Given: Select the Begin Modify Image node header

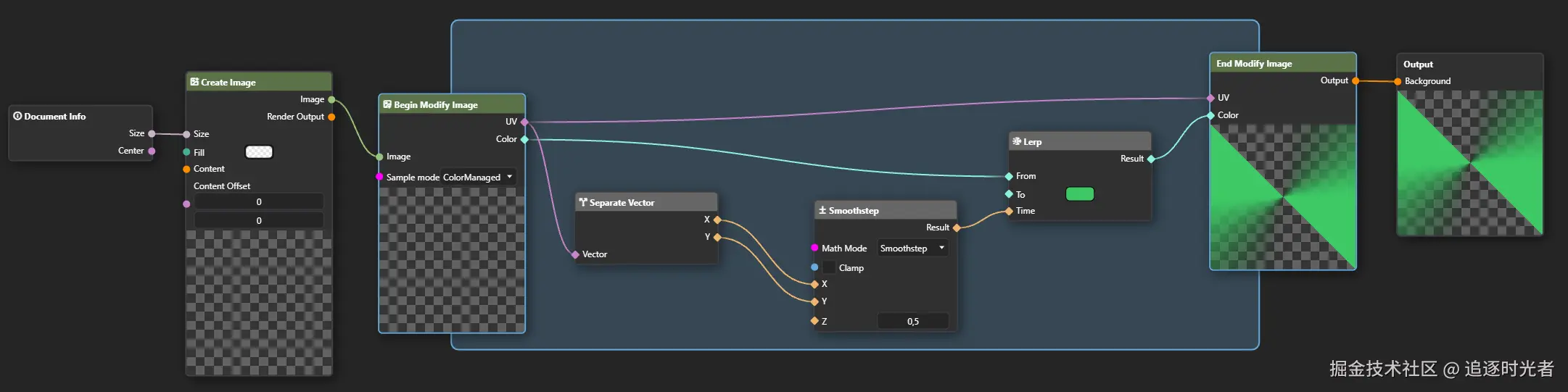Looking at the screenshot, I should coord(452,104).
